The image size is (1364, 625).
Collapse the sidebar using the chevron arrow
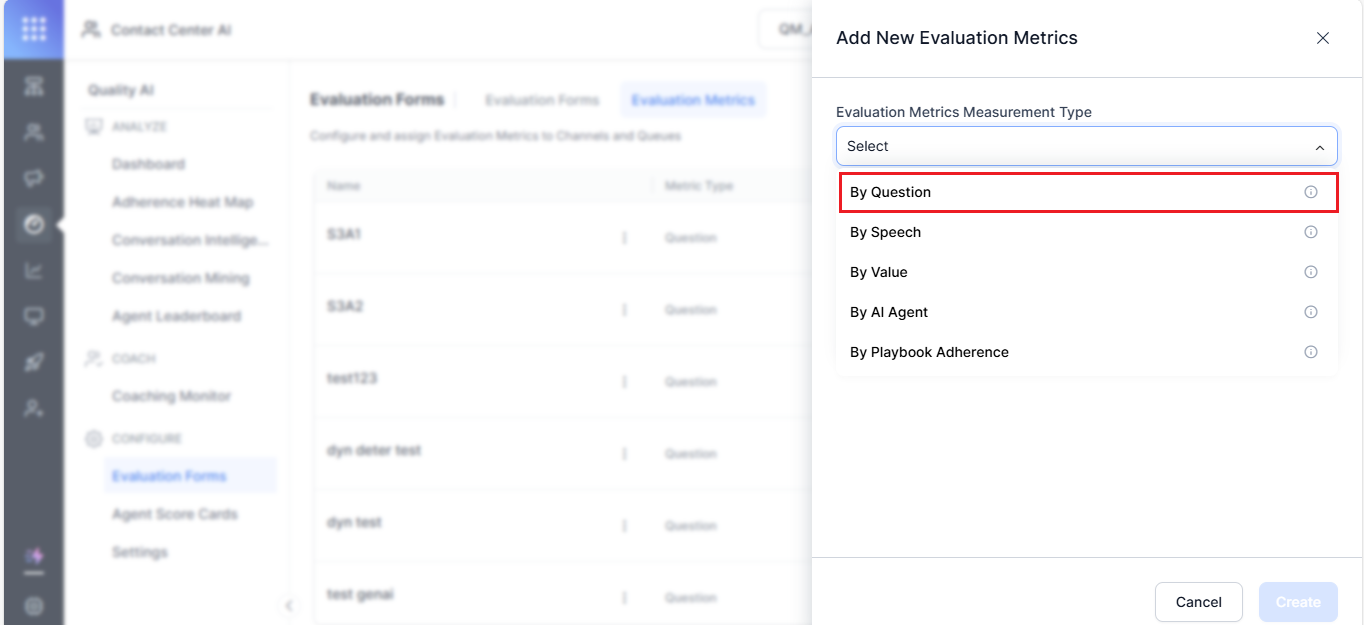point(289,605)
